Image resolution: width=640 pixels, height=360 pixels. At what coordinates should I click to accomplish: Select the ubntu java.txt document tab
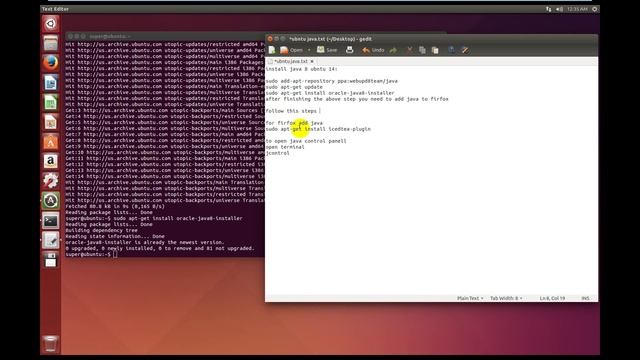(x=291, y=61)
